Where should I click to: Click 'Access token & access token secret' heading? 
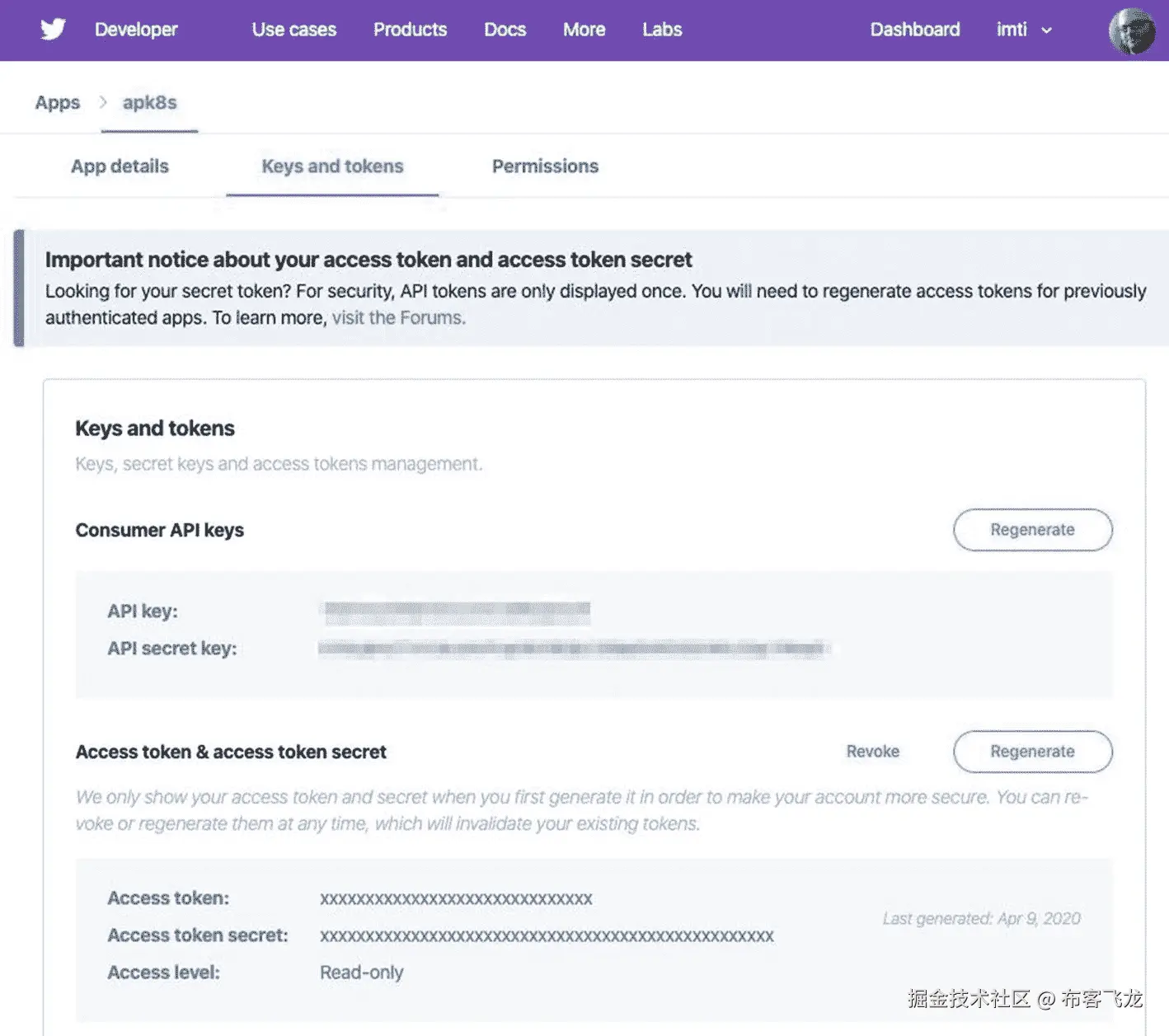[231, 752]
